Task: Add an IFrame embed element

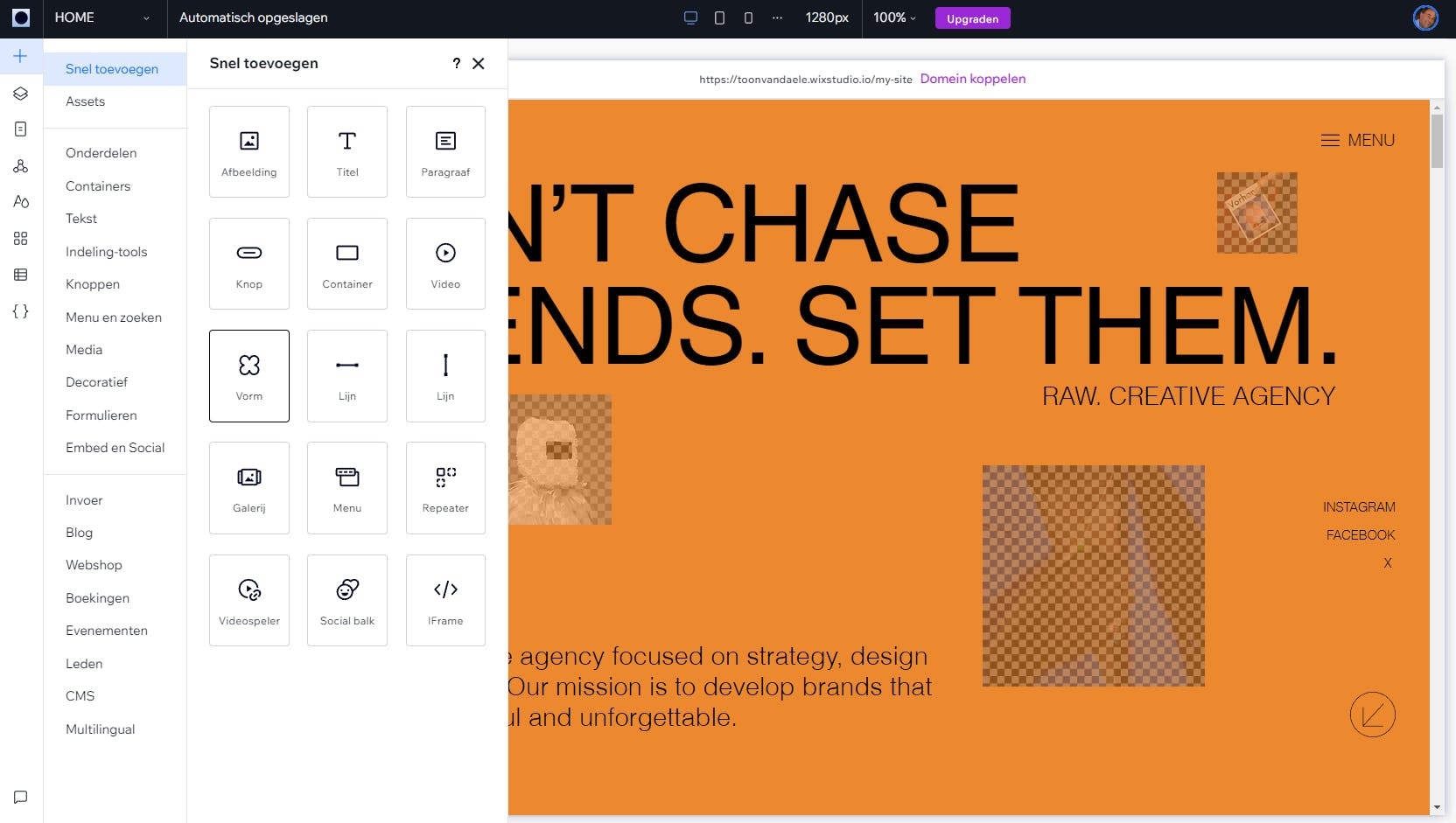Action: coord(445,599)
